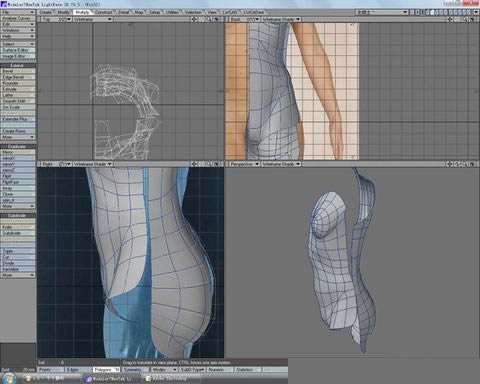Pan icon in Perspective viewport header
480x384 pixels.
pos(450,164)
